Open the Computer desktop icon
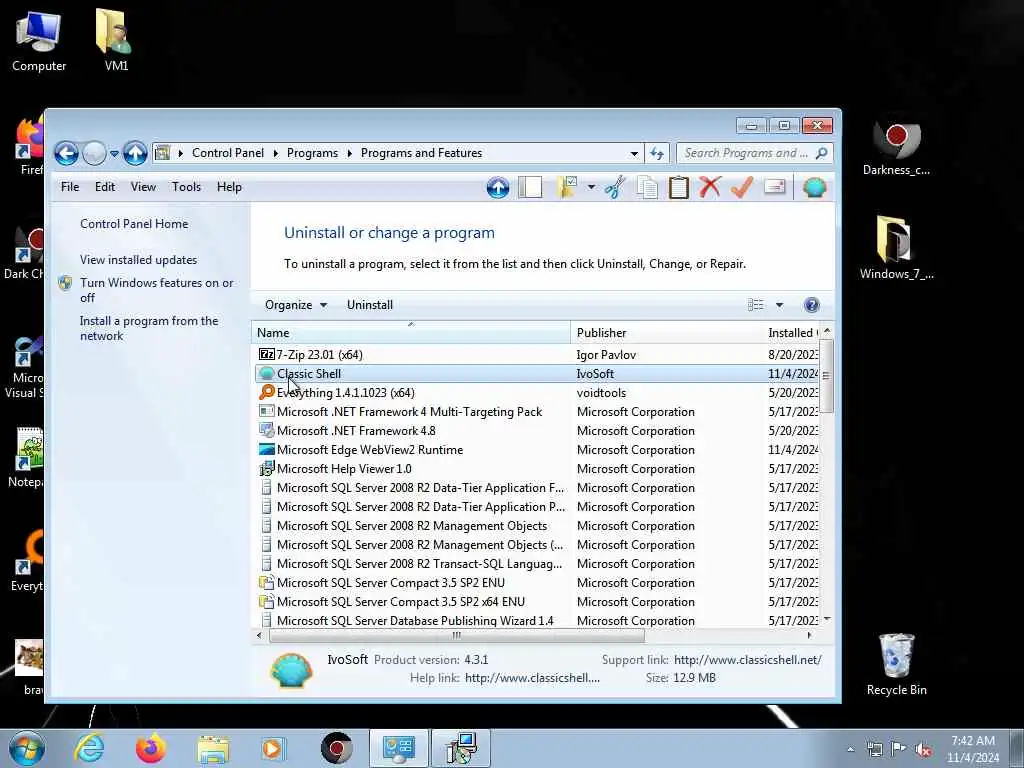The image size is (1024, 768). [39, 41]
